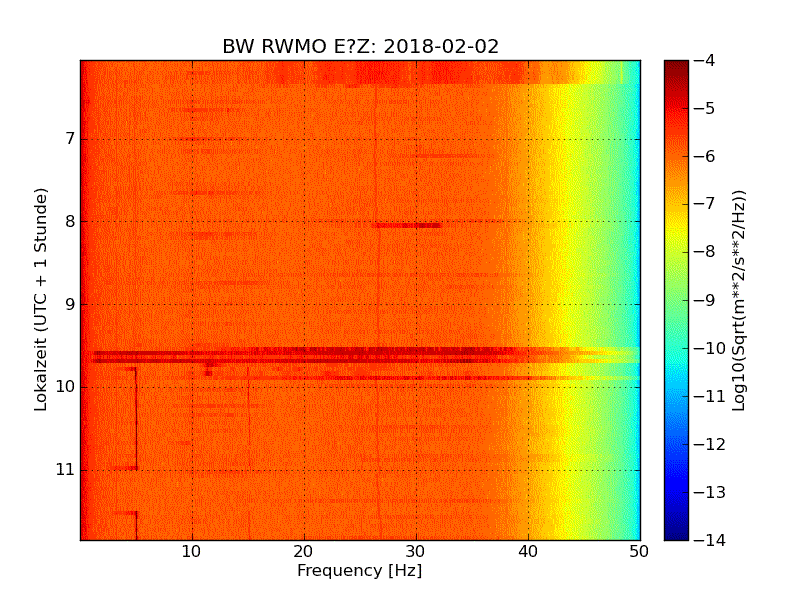800x600 pixels.
Task: Click the Frequency [Hz] axis label
Action: pyautogui.click(x=360, y=570)
